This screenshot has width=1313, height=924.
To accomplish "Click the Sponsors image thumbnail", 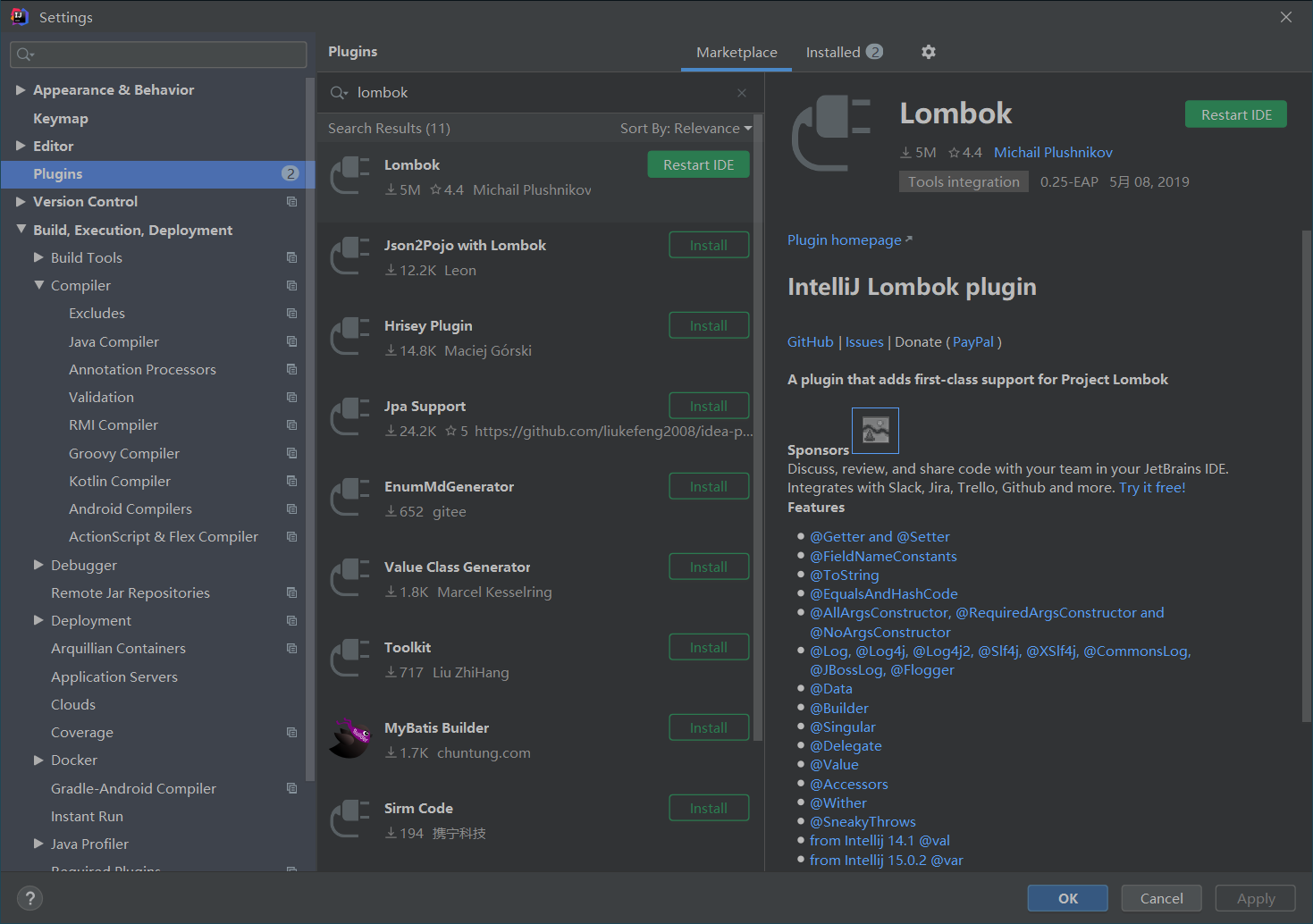I will click(x=875, y=430).
